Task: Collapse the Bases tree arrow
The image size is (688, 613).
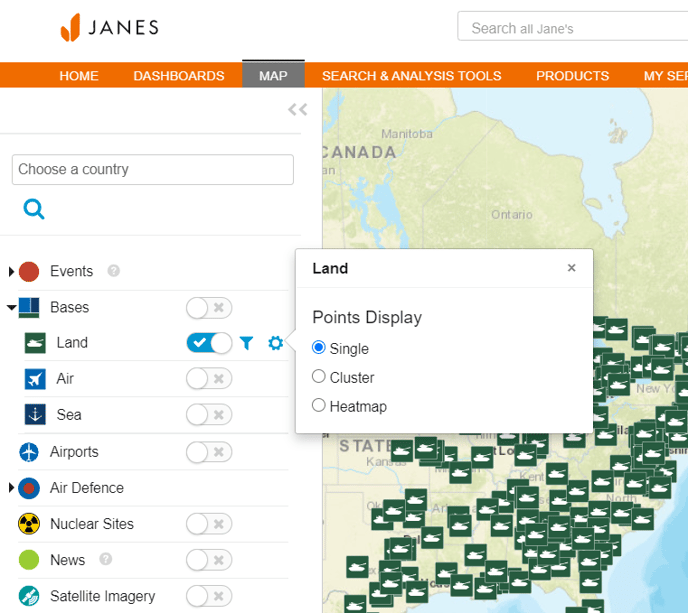Action: pos(12,308)
